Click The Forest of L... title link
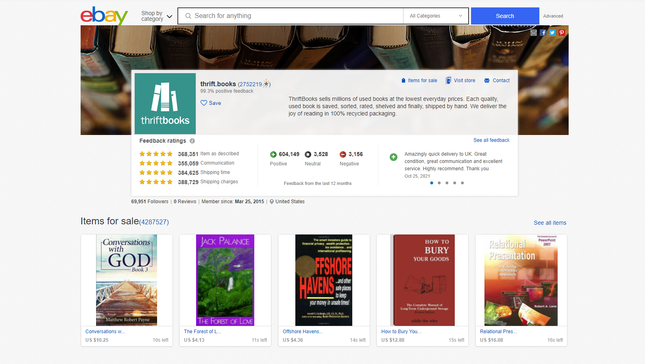 tap(202, 332)
